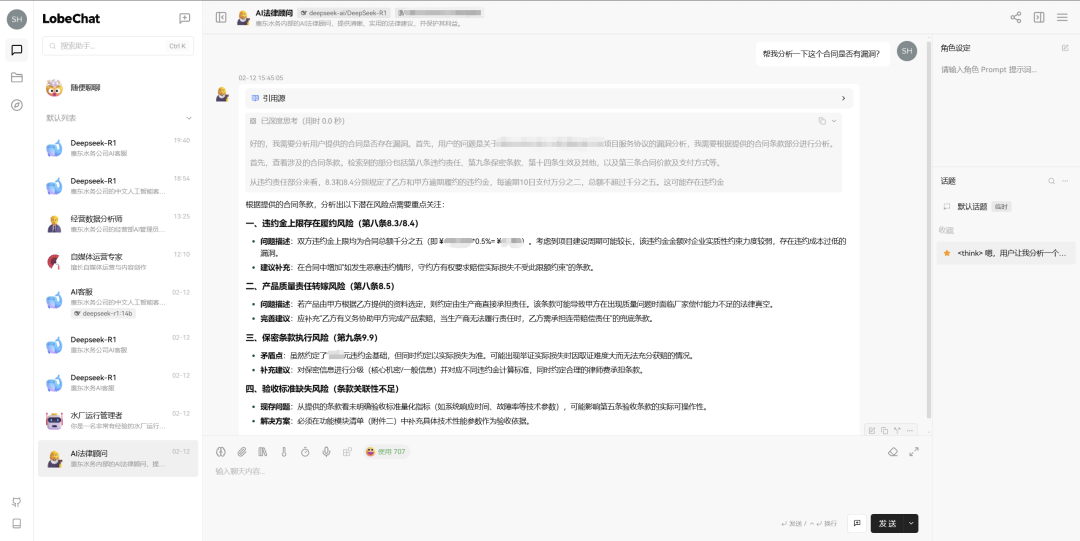Open the Files folder icon in sidebar
Screen dimensions: 1080x541
17,77
